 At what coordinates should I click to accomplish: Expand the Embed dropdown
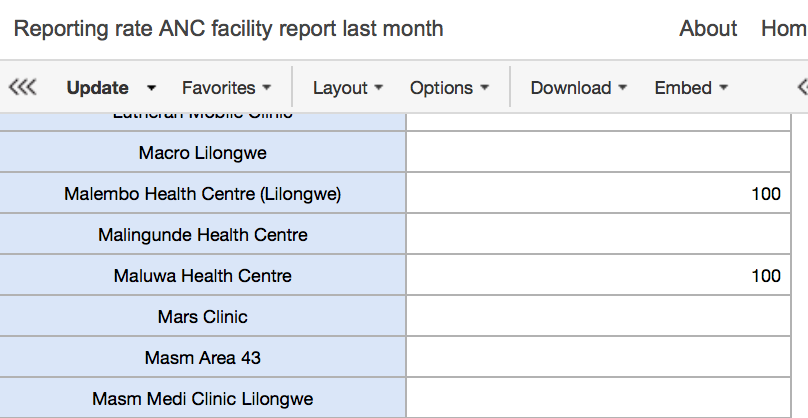point(691,88)
